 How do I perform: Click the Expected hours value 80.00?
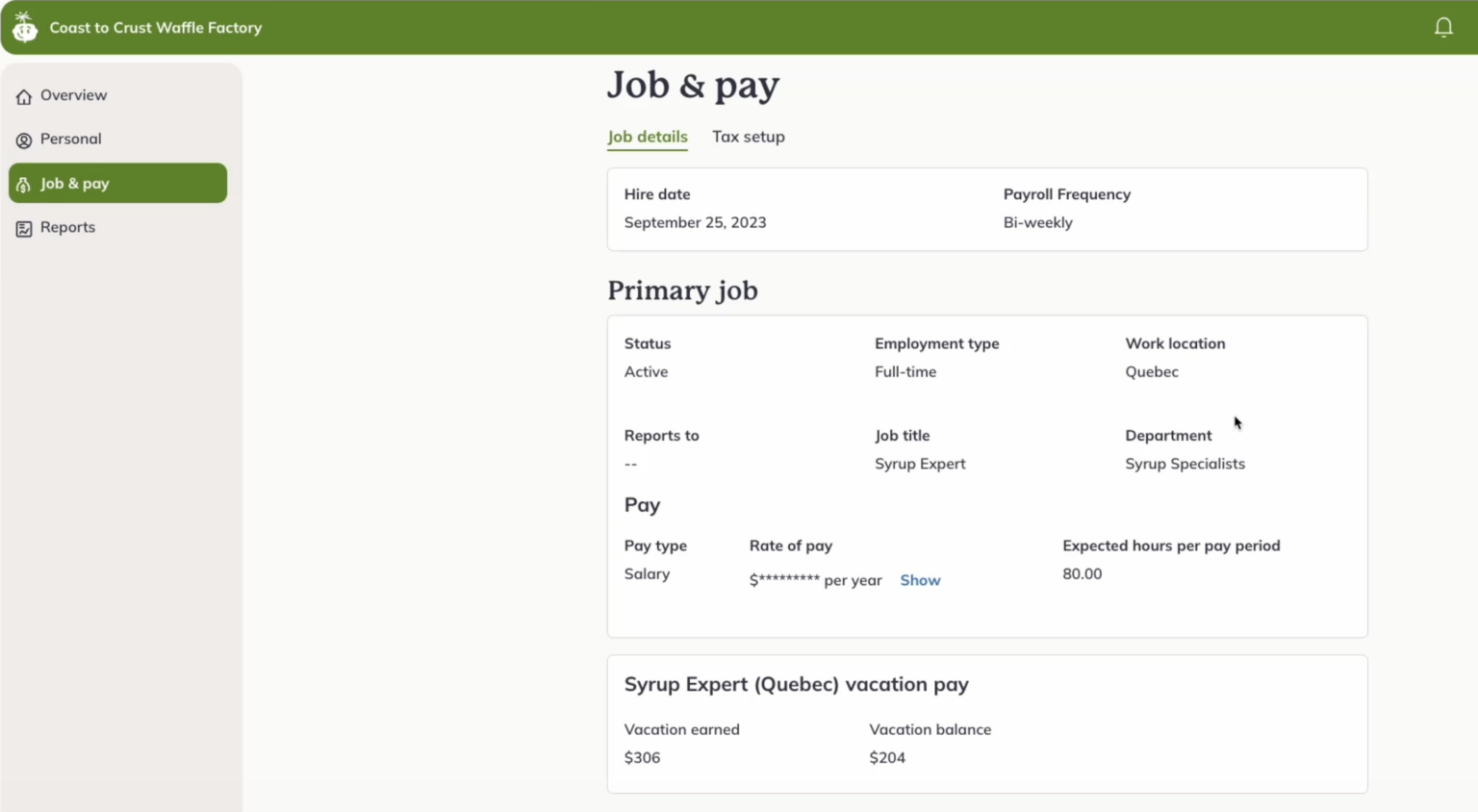tap(1082, 573)
